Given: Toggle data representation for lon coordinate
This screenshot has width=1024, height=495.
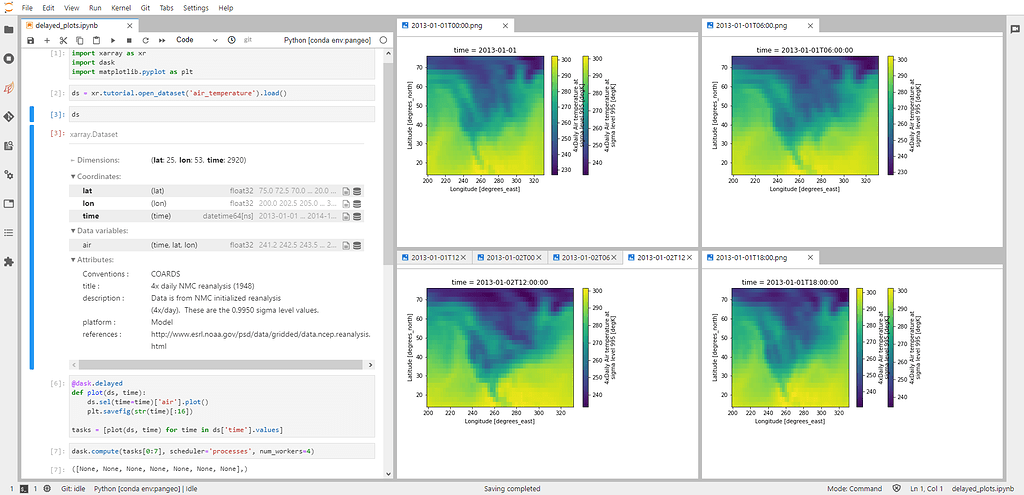Looking at the screenshot, I should (357, 203).
